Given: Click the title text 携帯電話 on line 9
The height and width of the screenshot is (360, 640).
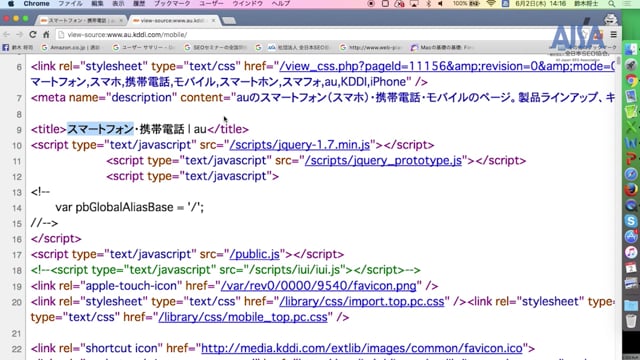Looking at the screenshot, I should tap(162, 129).
